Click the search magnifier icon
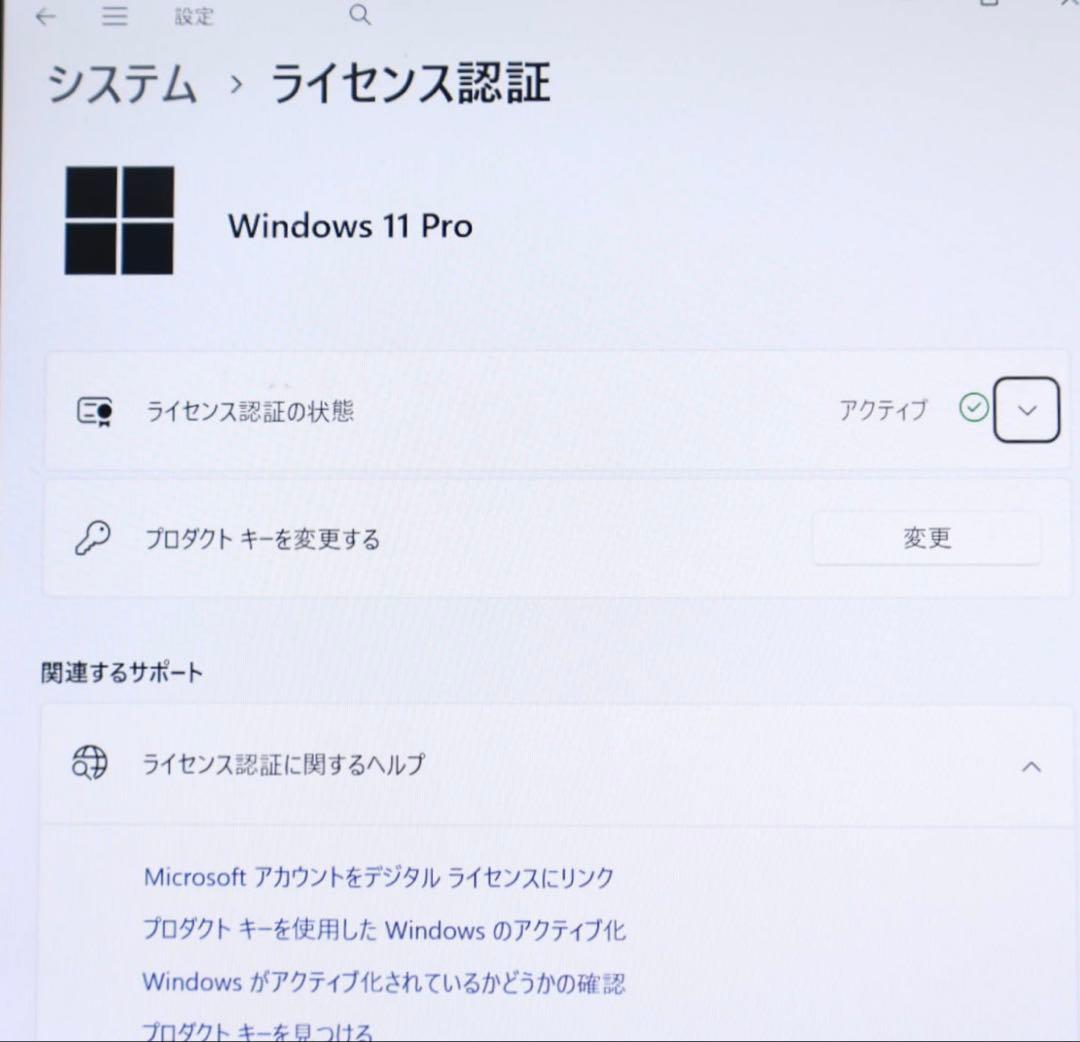Image resolution: width=1080 pixels, height=1042 pixels. 360,14
